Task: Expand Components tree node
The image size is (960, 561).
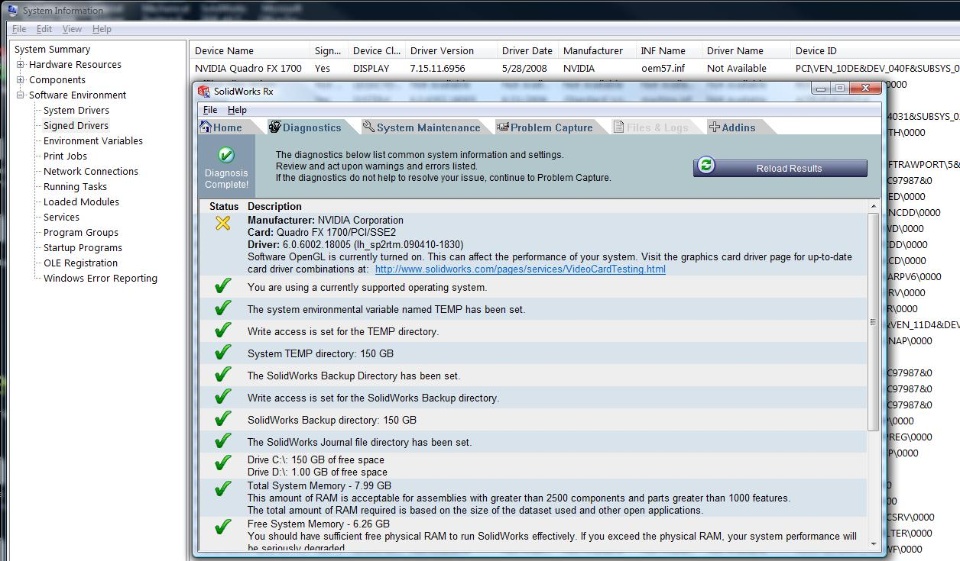Action: point(20,80)
